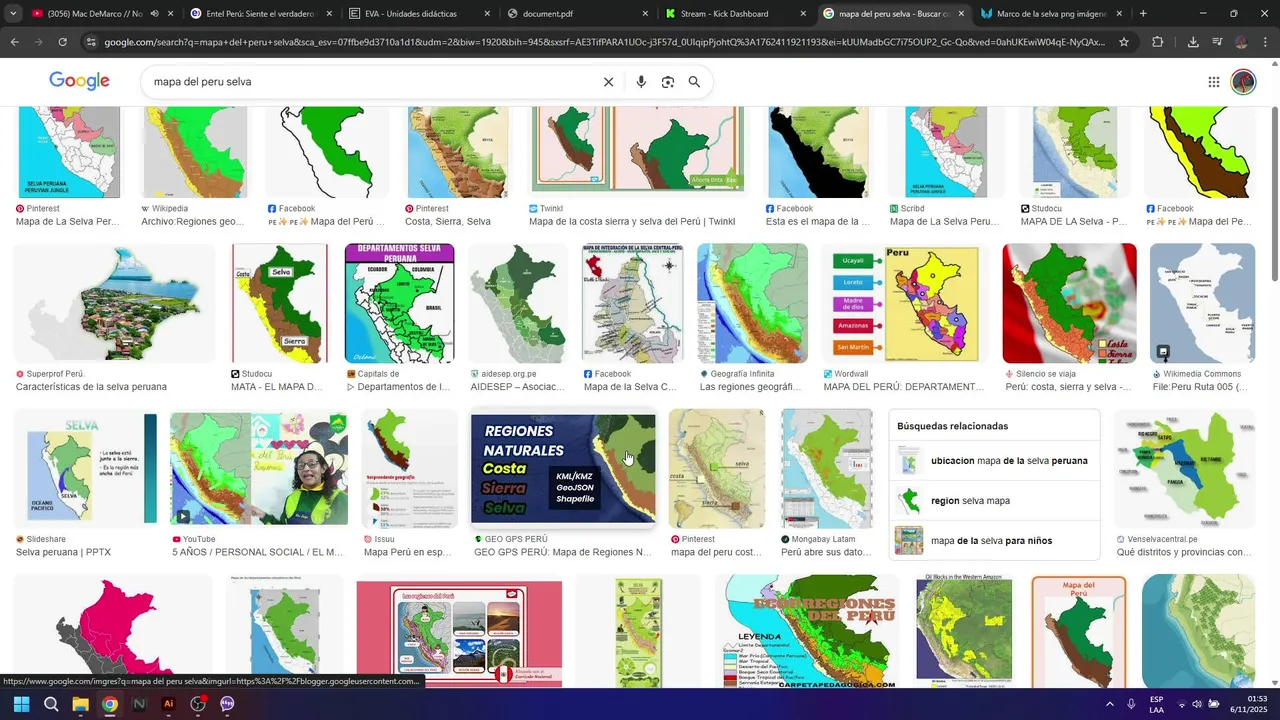1280x720 pixels.
Task: Select related search region selva mapa
Action: pos(994,501)
